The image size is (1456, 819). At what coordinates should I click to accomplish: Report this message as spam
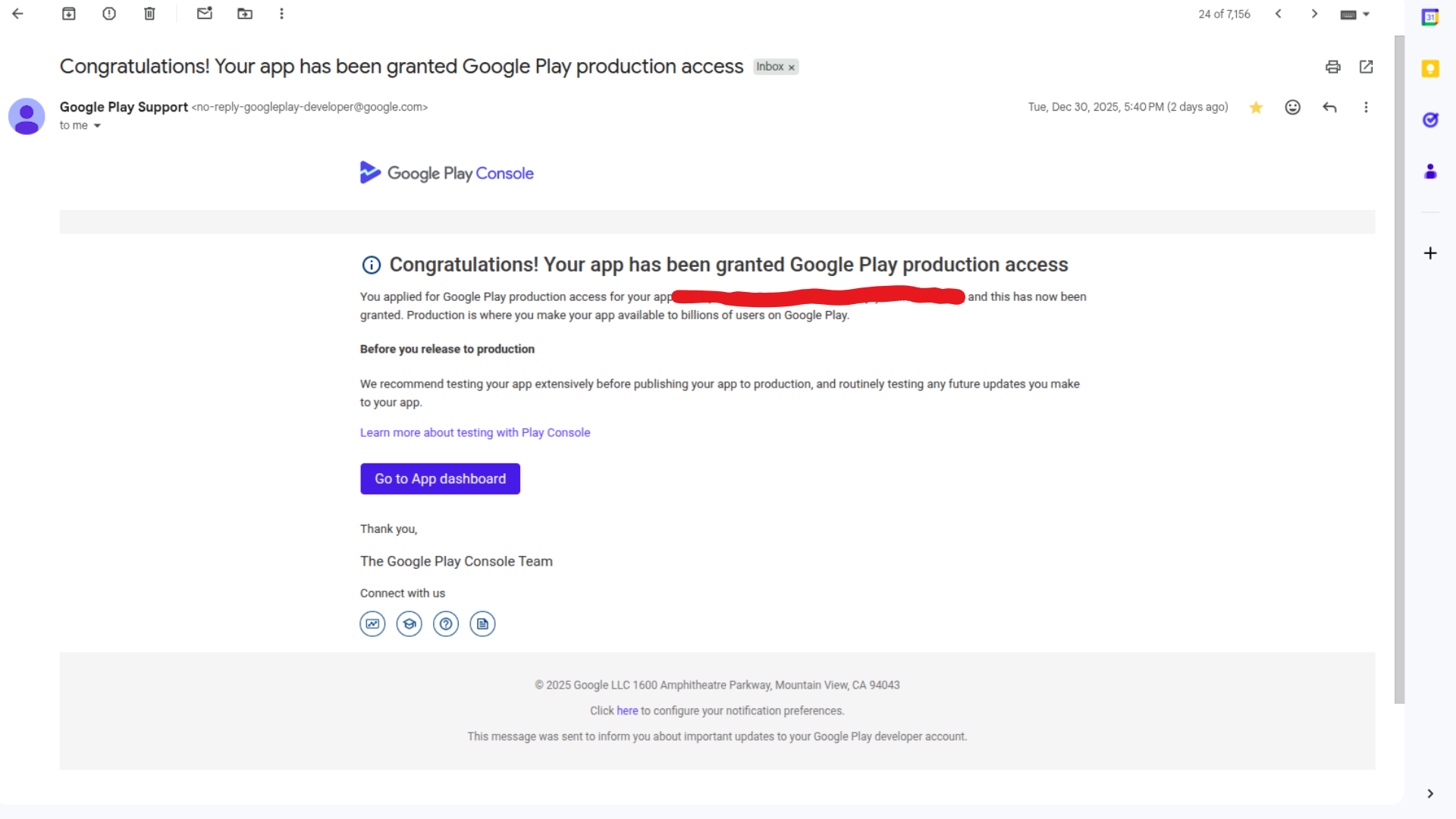pos(109,14)
